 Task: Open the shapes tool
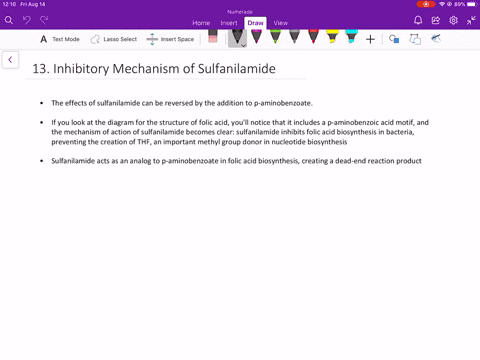click(394, 39)
